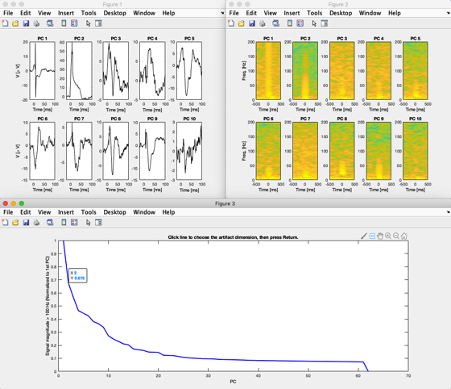
Task: Select Edit Plot arrow tool in Figure 2
Action: point(314,23)
